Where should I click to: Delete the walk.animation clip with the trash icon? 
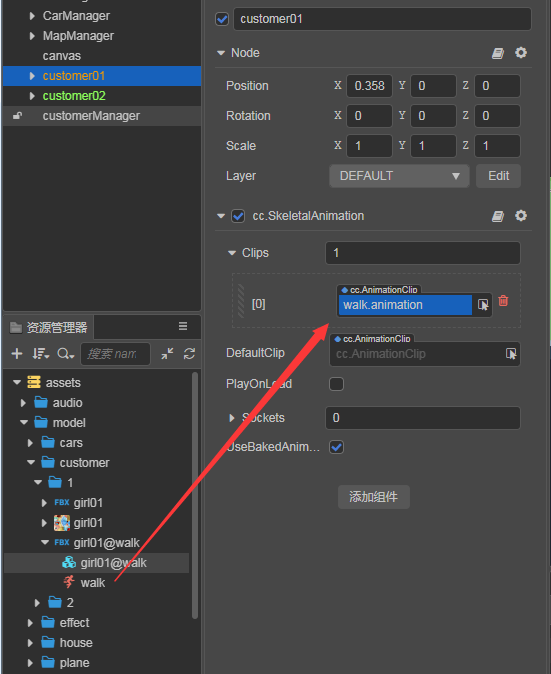pos(503,301)
